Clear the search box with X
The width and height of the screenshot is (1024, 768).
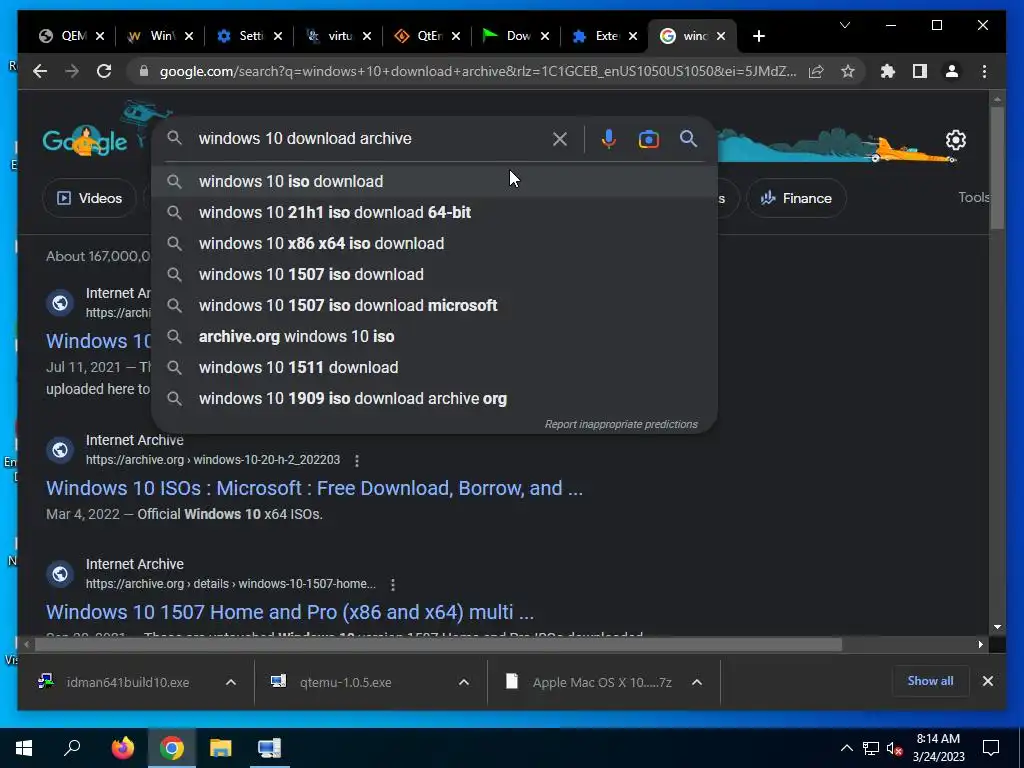click(560, 138)
